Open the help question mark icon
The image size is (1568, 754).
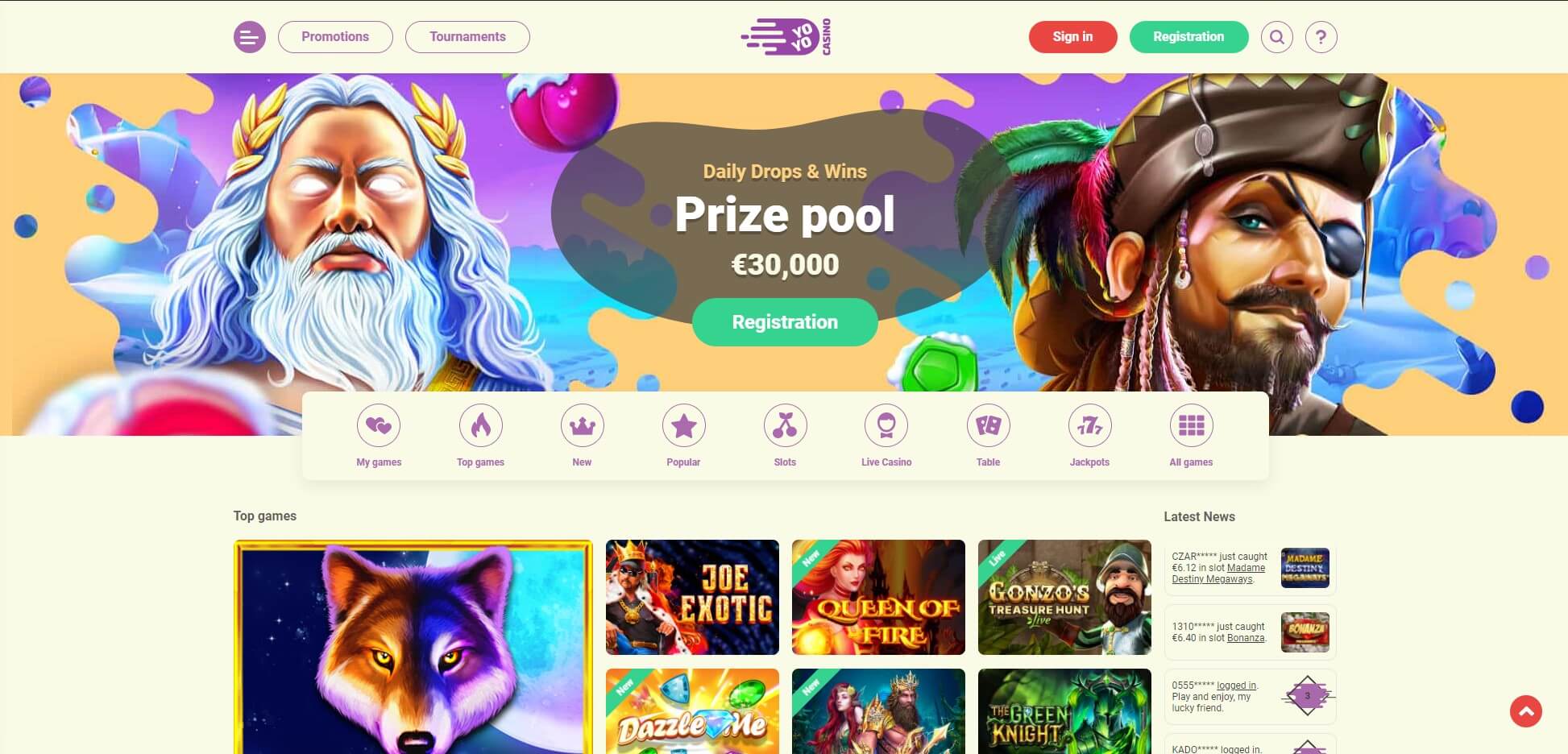pos(1321,37)
